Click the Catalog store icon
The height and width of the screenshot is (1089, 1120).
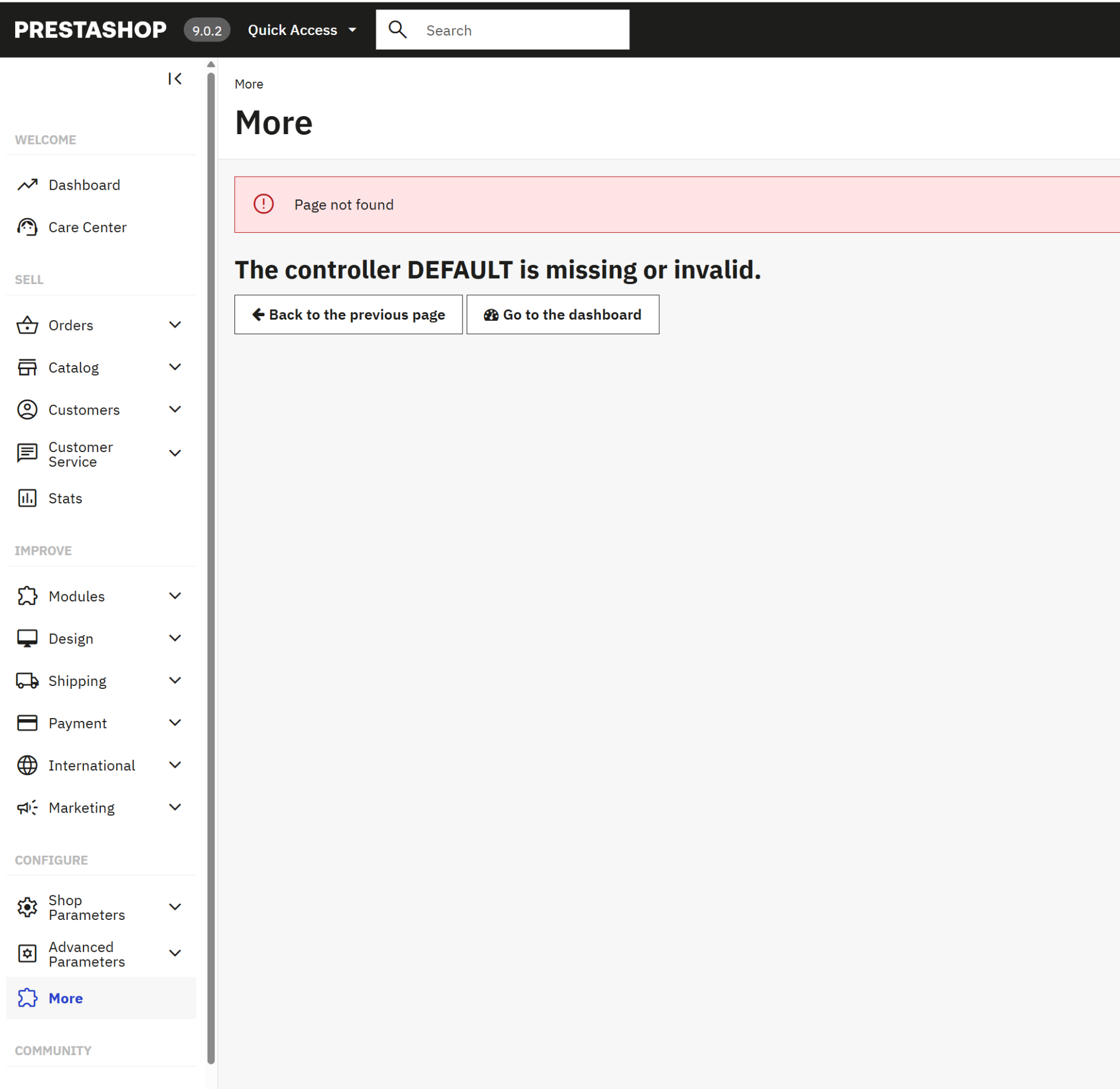27,367
